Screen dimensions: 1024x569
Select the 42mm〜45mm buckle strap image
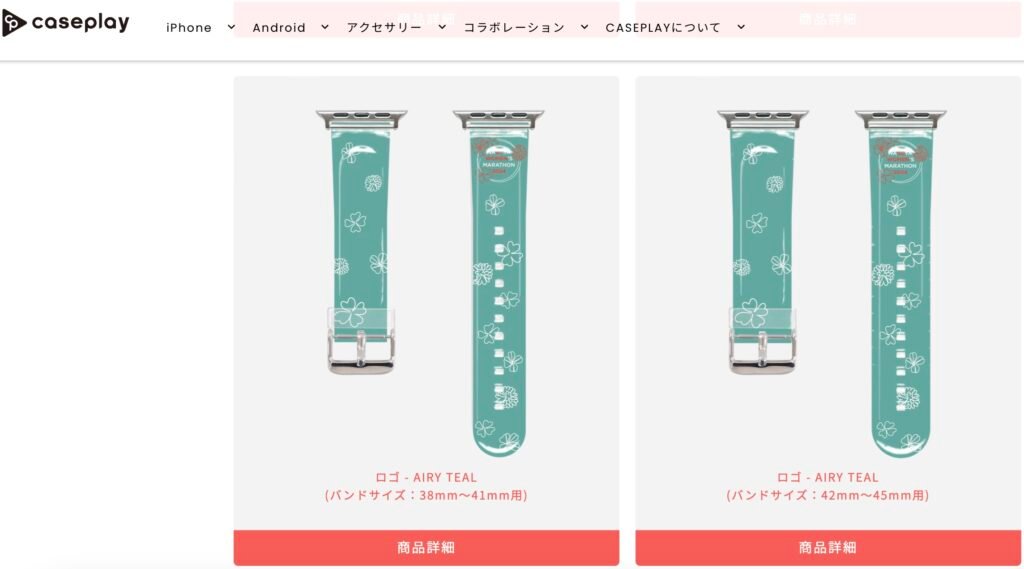(x=763, y=242)
